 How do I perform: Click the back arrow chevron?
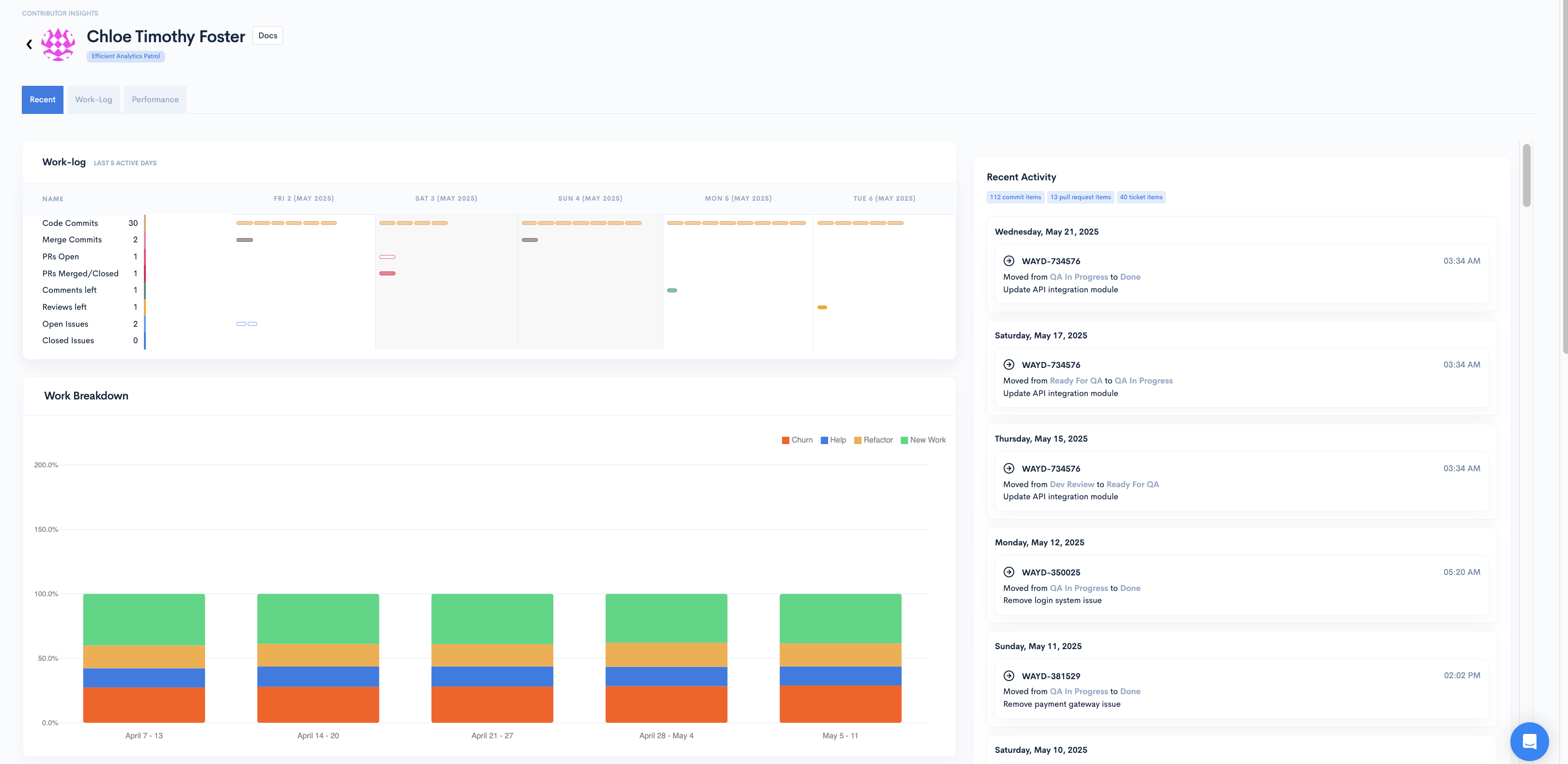pyautogui.click(x=29, y=44)
